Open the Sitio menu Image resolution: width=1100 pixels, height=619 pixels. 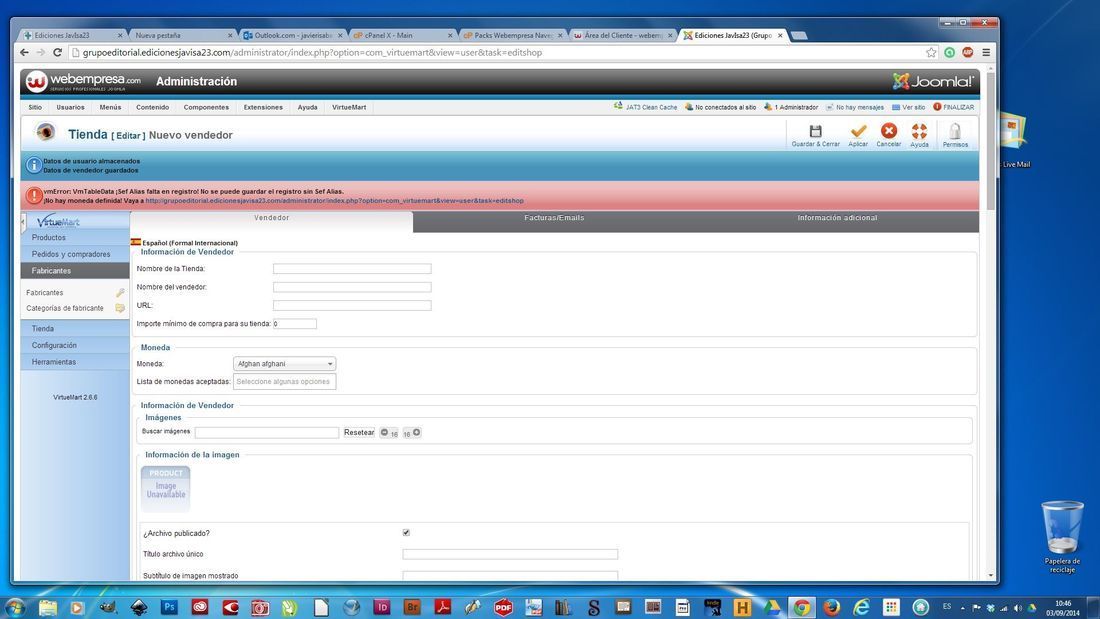tap(35, 107)
